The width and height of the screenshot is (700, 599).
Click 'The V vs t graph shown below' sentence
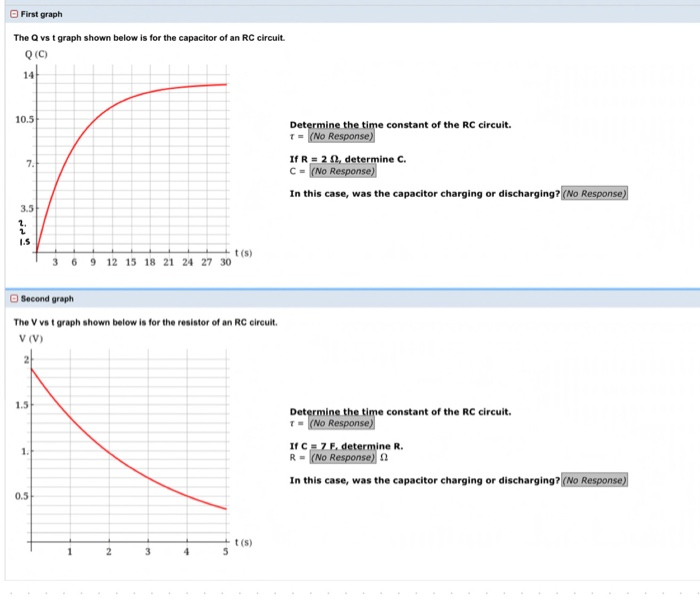point(146,322)
